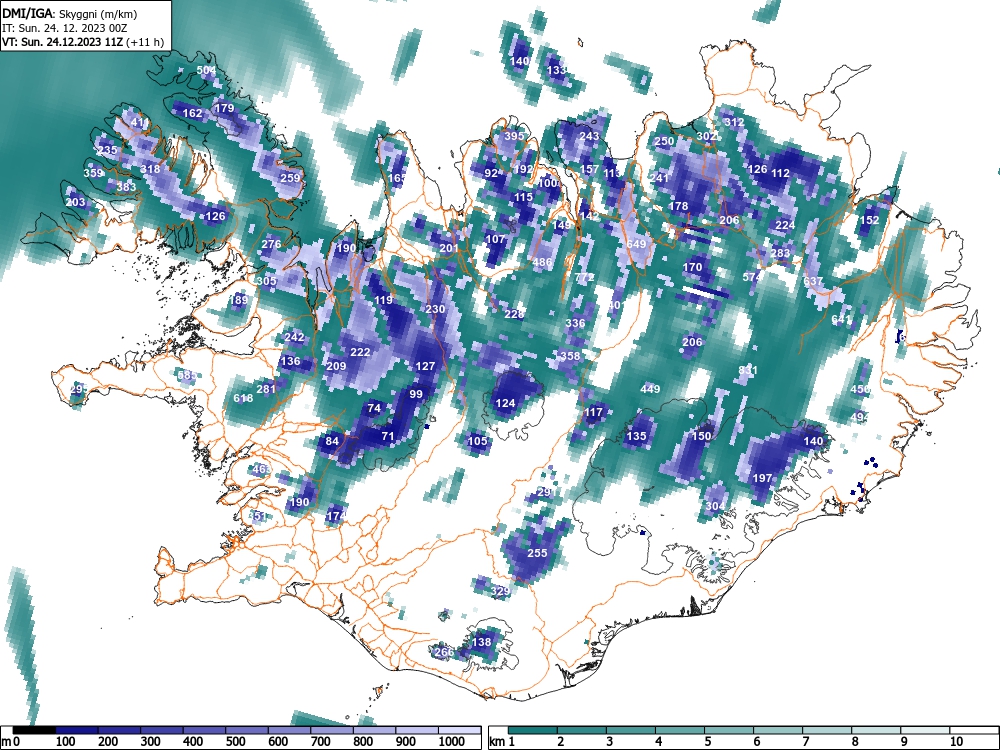Click the visibility value 504

point(206,70)
